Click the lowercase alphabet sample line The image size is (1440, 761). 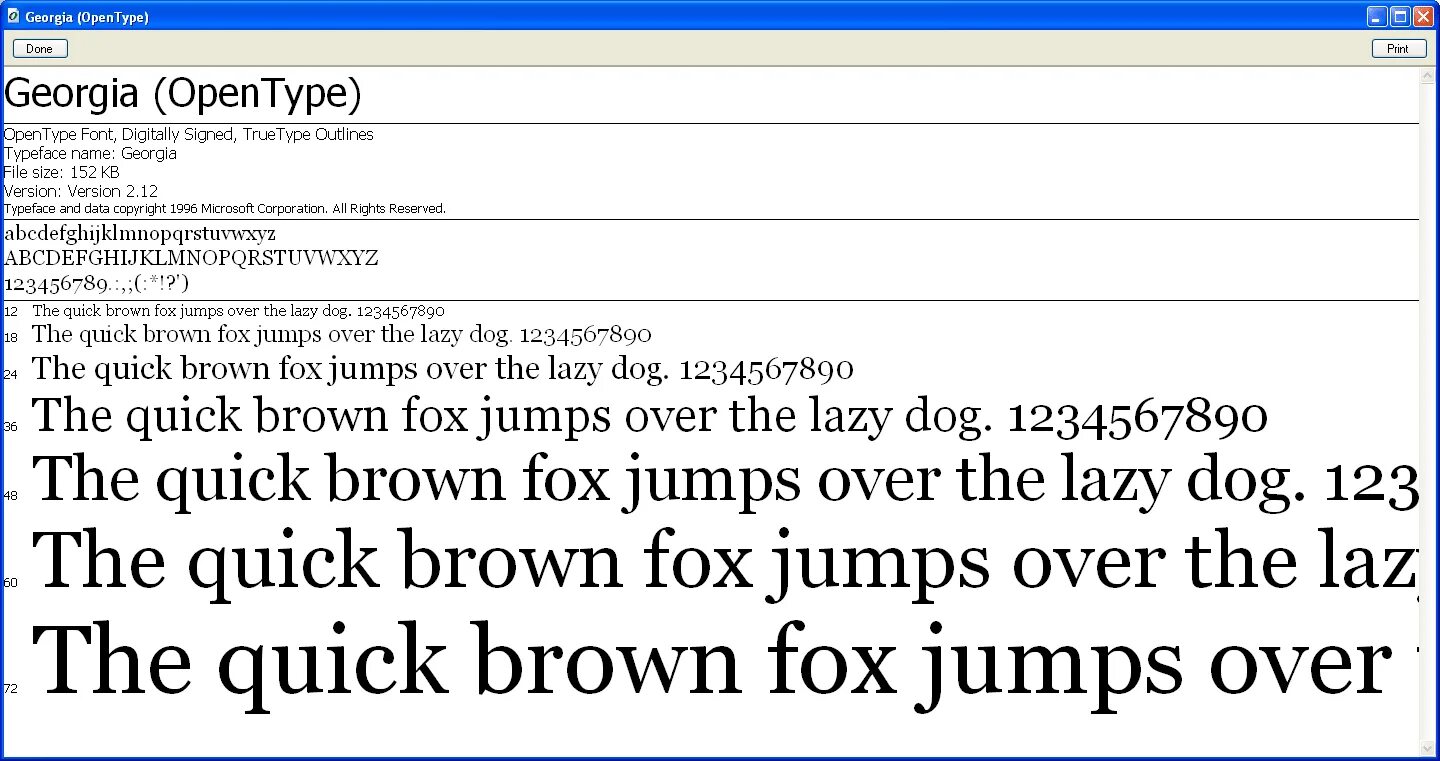pyautogui.click(x=140, y=234)
